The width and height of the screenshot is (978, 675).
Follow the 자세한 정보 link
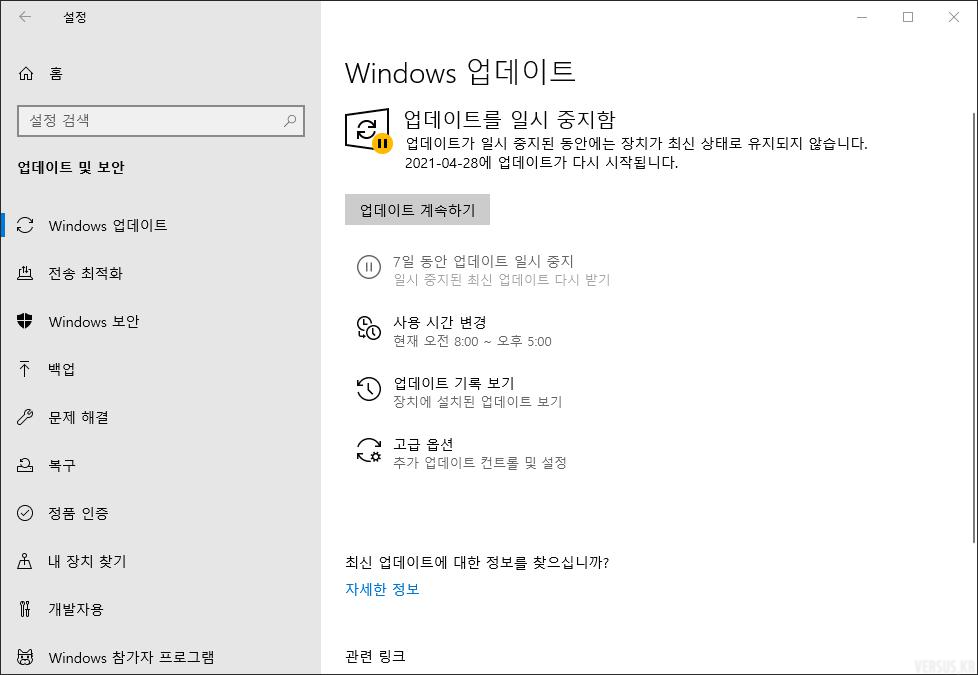tap(382, 589)
